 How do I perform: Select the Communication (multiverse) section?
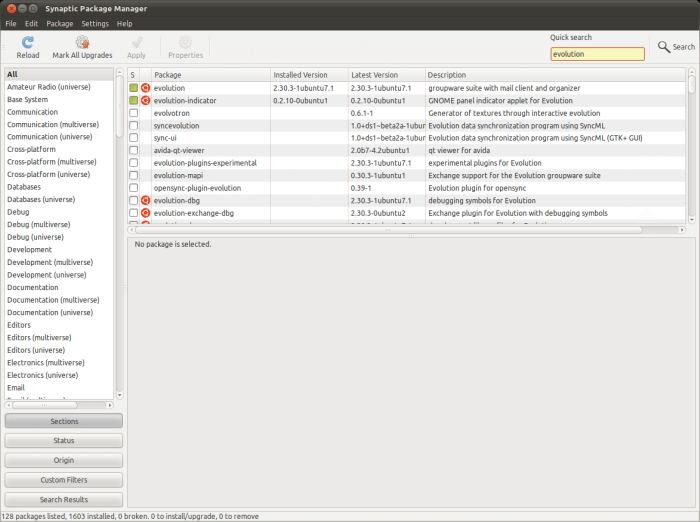(x=59, y=124)
